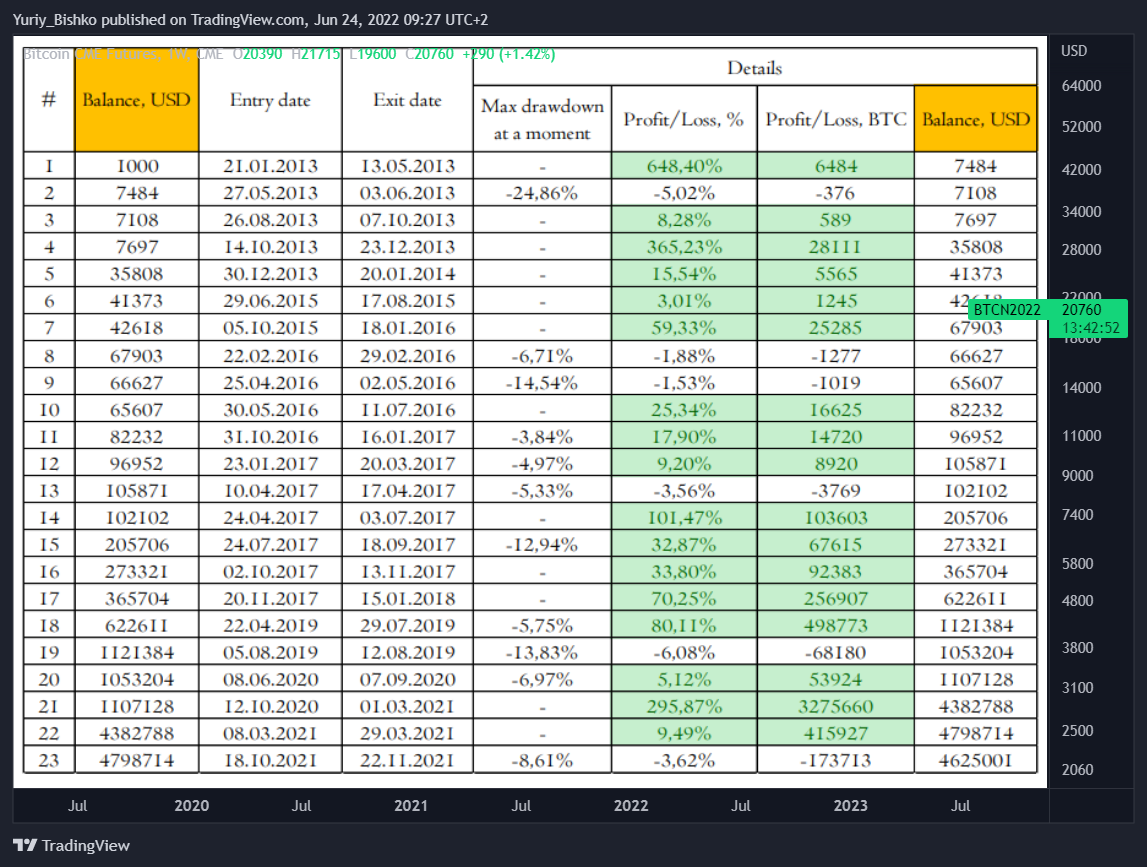Click the -3,56% loss cell
This screenshot has height=867, width=1147.
point(684,491)
